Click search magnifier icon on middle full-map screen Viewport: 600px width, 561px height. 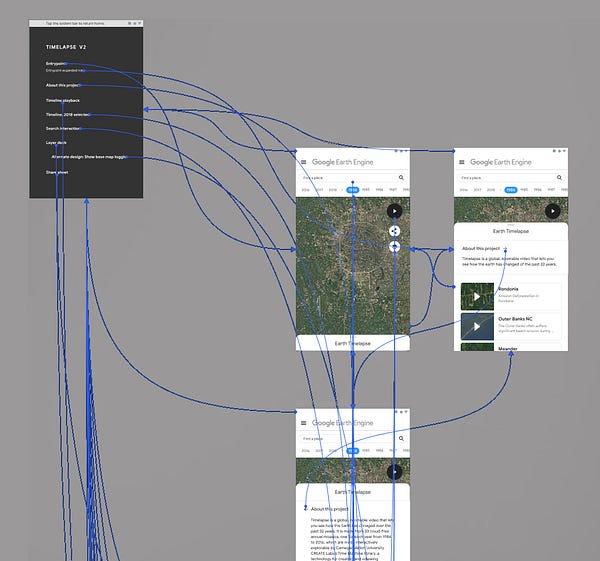(x=401, y=178)
